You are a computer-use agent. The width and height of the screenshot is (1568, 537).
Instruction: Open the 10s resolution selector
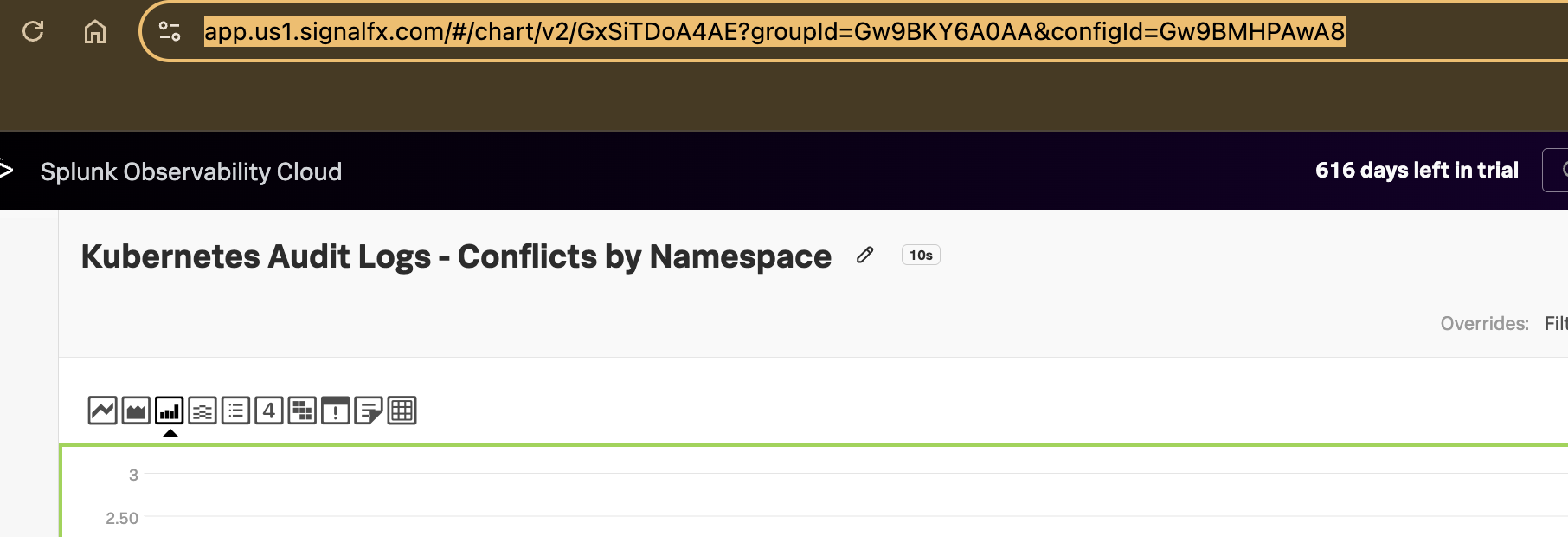(x=920, y=255)
